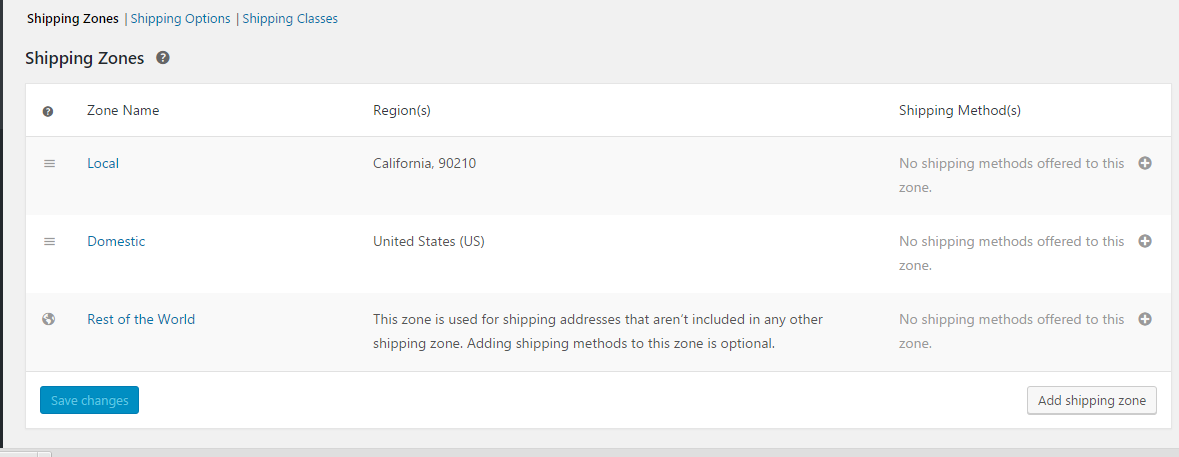Click Shipping Method(s) column header
This screenshot has height=457, width=1179.
(959, 110)
